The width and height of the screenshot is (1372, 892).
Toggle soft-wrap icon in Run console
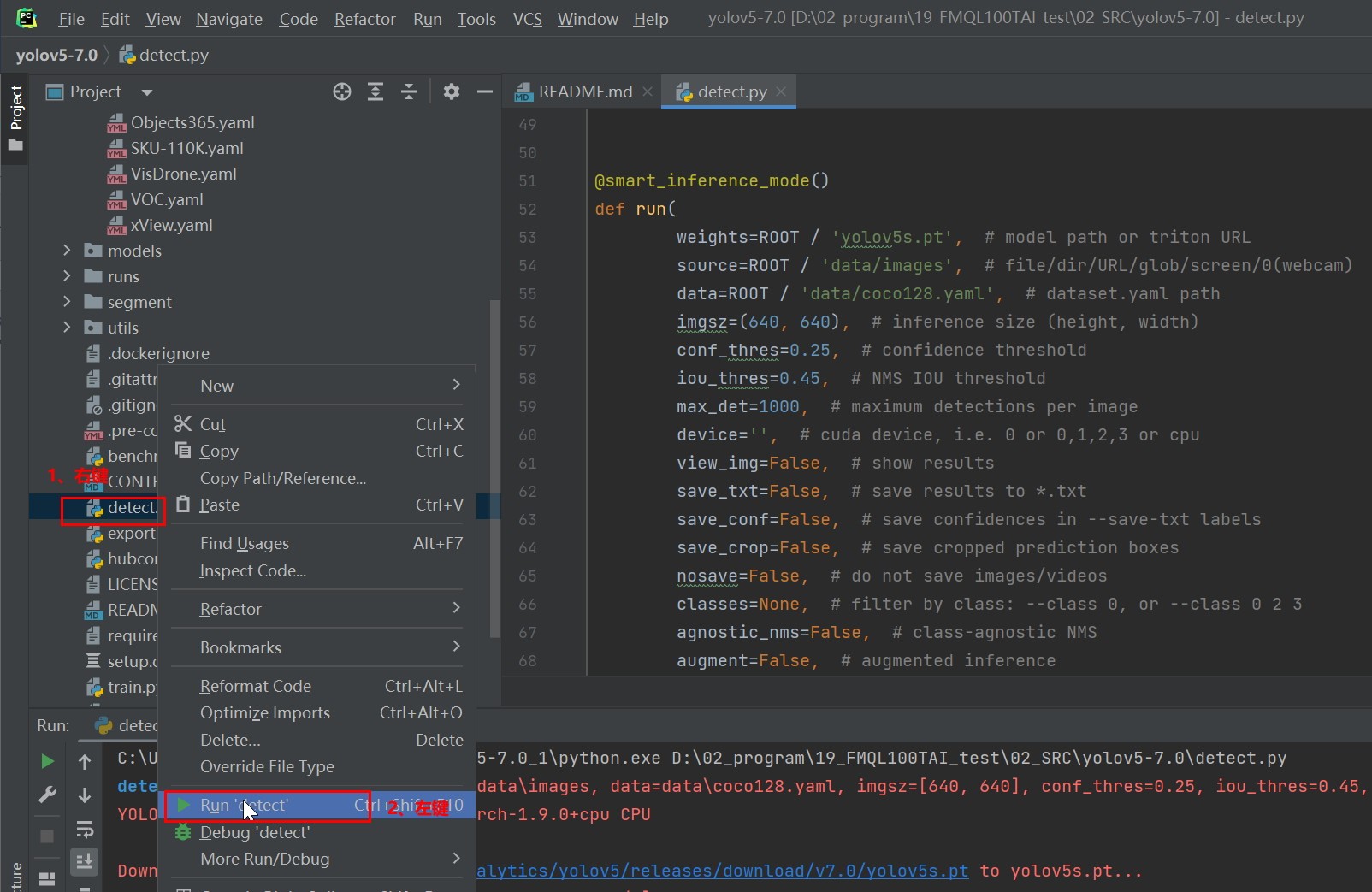click(85, 829)
